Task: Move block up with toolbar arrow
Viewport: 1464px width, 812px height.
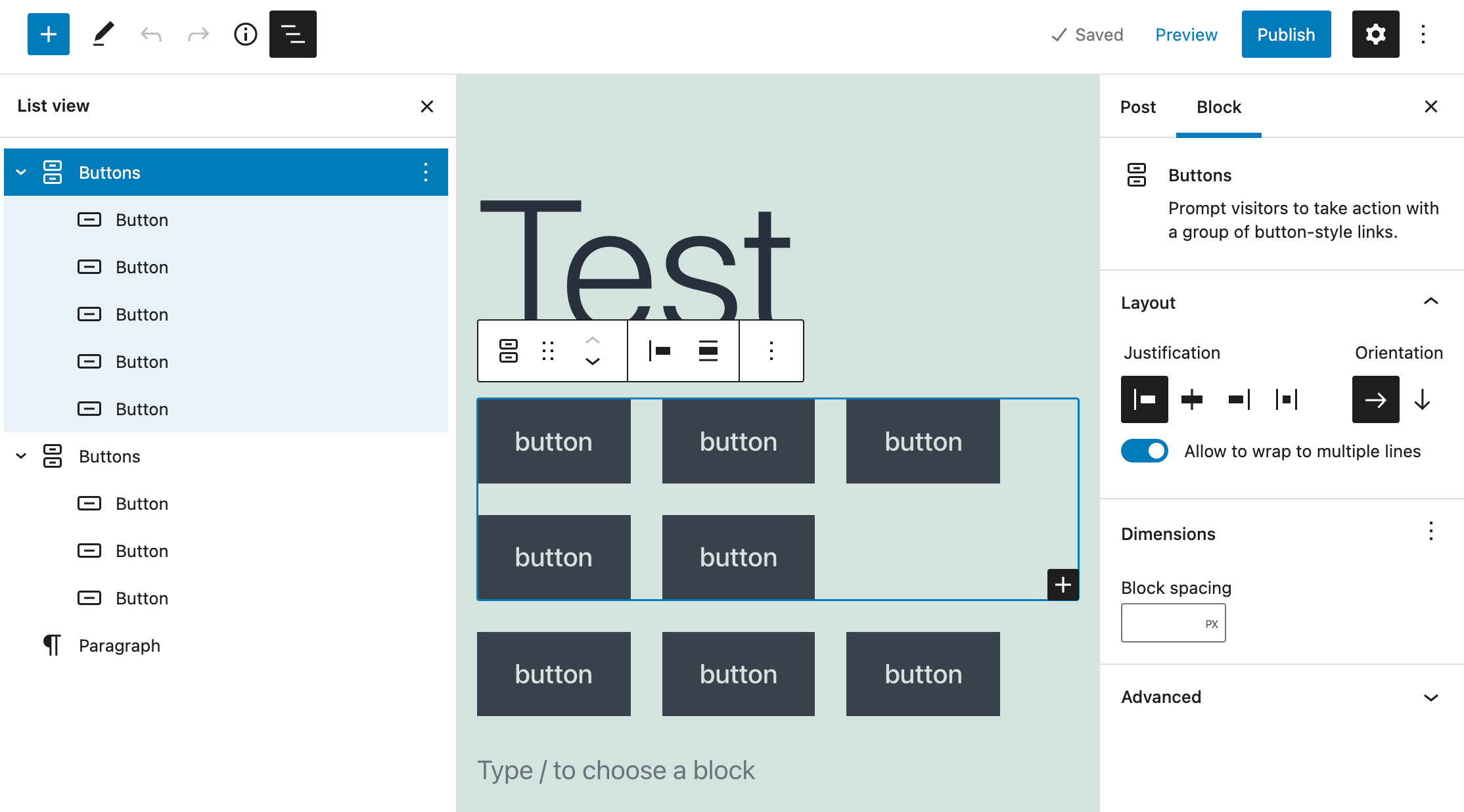Action: [593, 340]
